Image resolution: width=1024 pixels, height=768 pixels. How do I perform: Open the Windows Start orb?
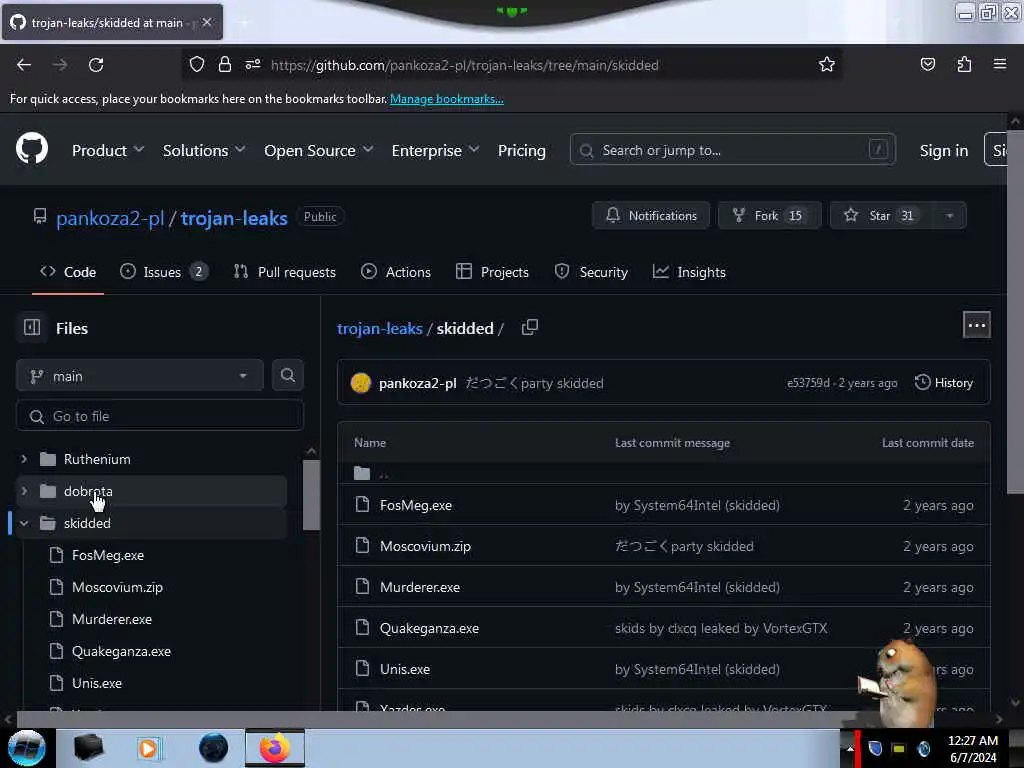[27, 748]
